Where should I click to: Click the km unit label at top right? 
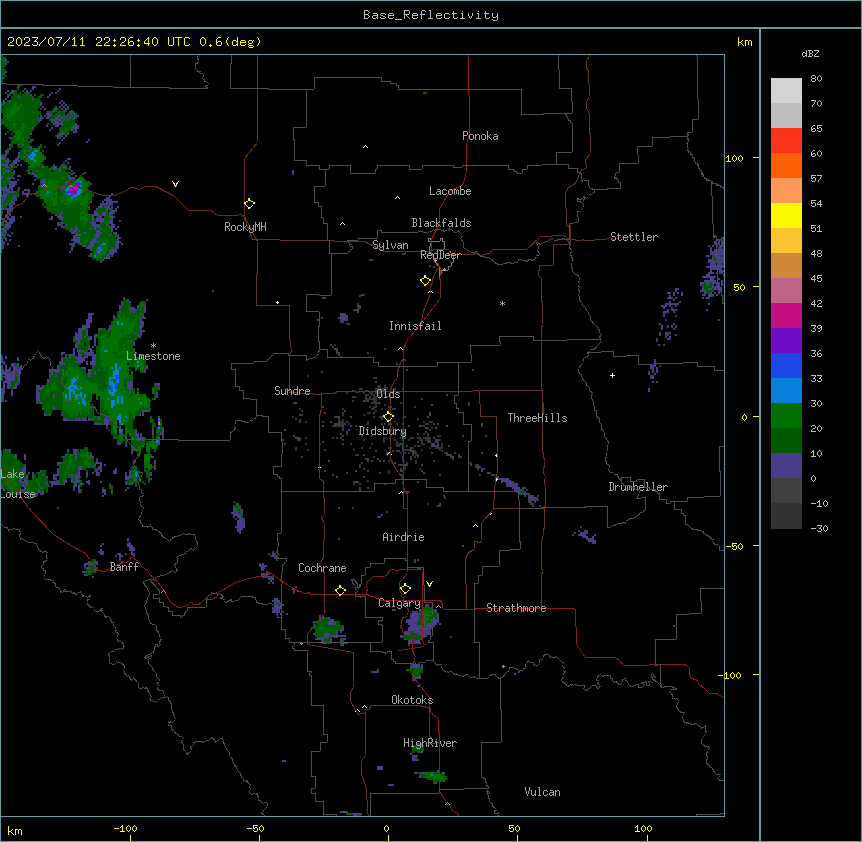(744, 42)
